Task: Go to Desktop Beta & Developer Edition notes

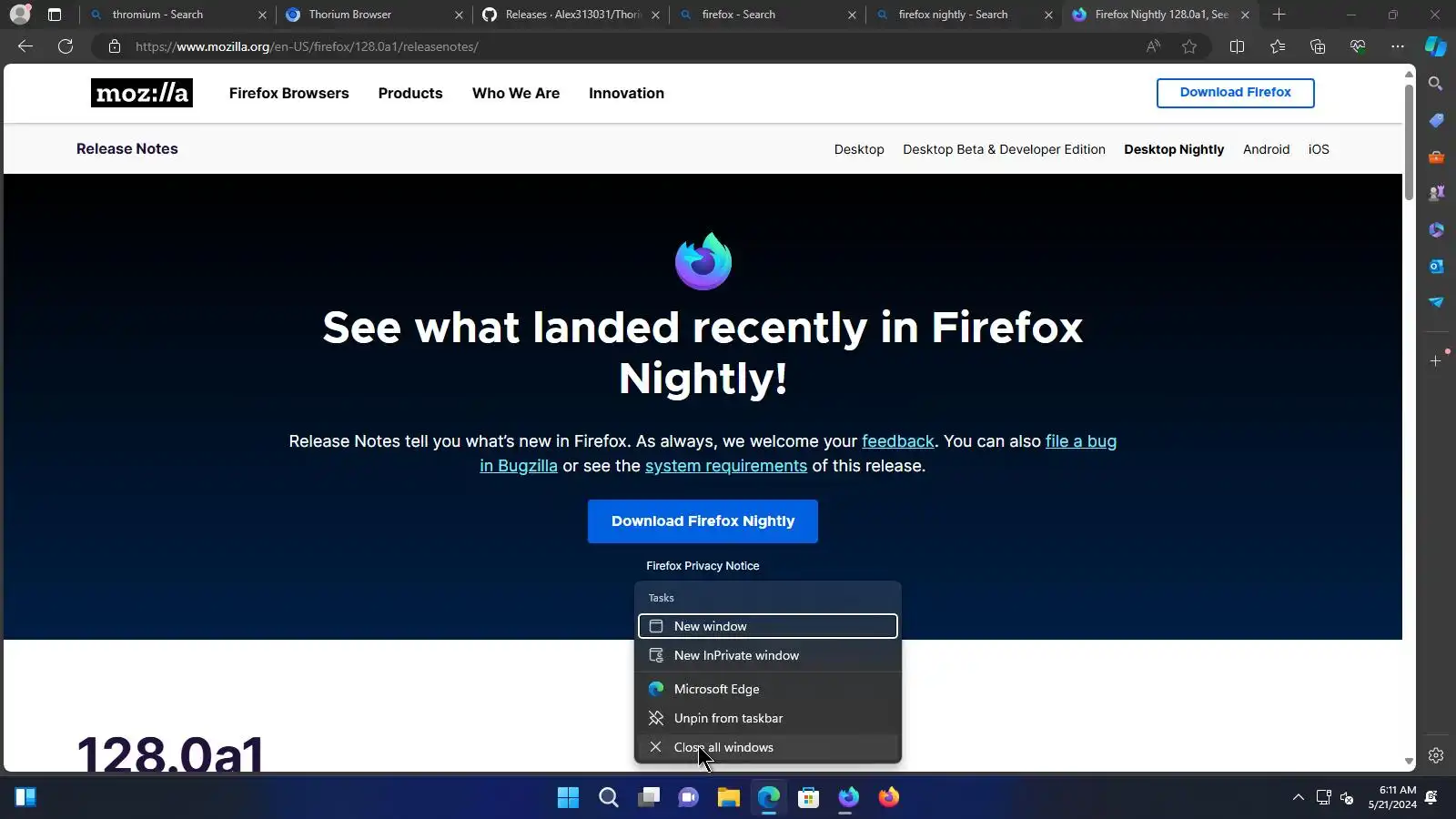Action: [1004, 149]
